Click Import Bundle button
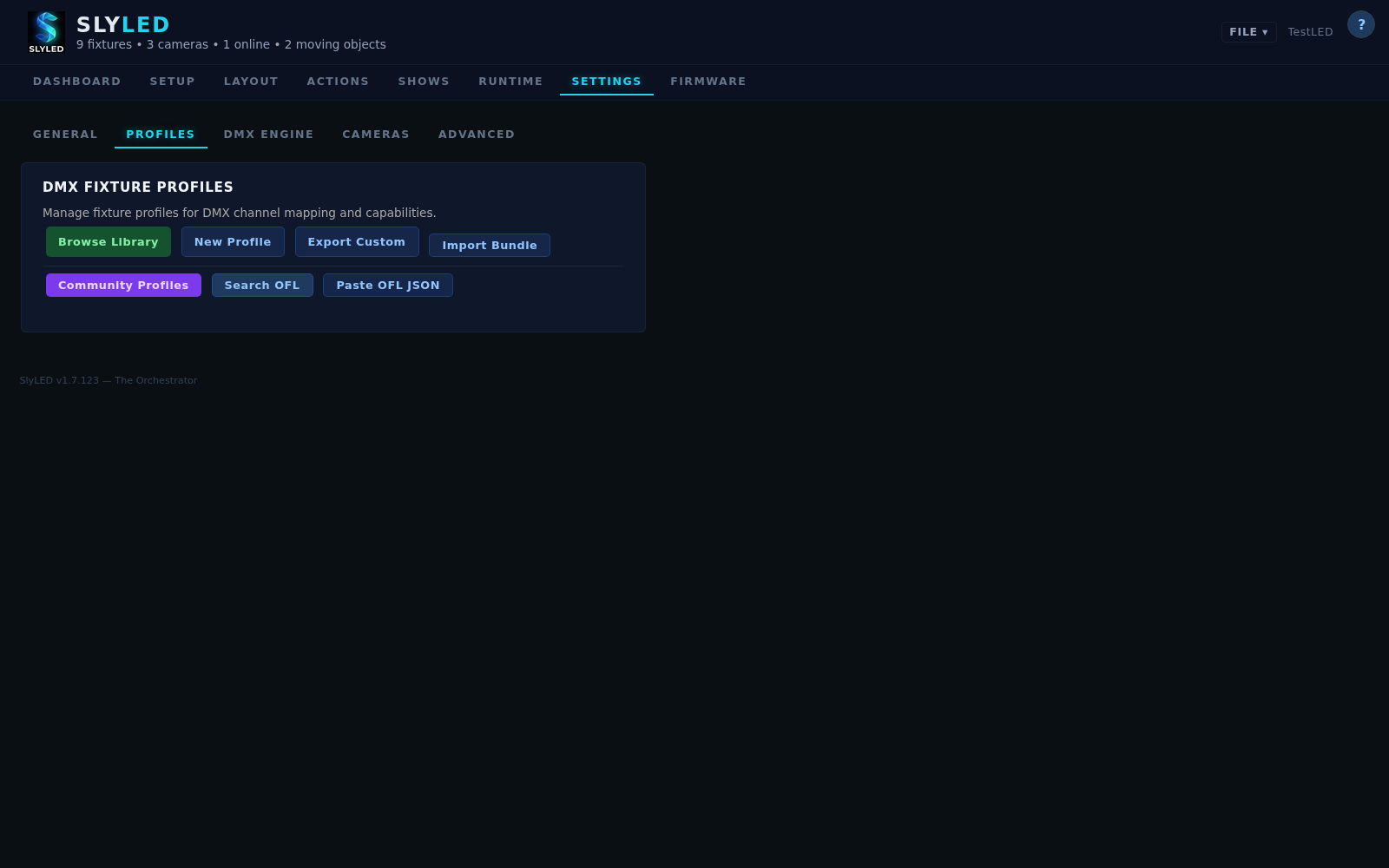 pos(490,246)
